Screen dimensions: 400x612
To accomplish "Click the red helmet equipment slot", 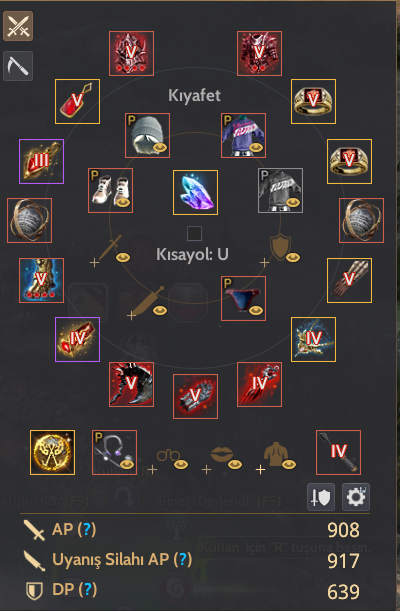I will point(132,53).
